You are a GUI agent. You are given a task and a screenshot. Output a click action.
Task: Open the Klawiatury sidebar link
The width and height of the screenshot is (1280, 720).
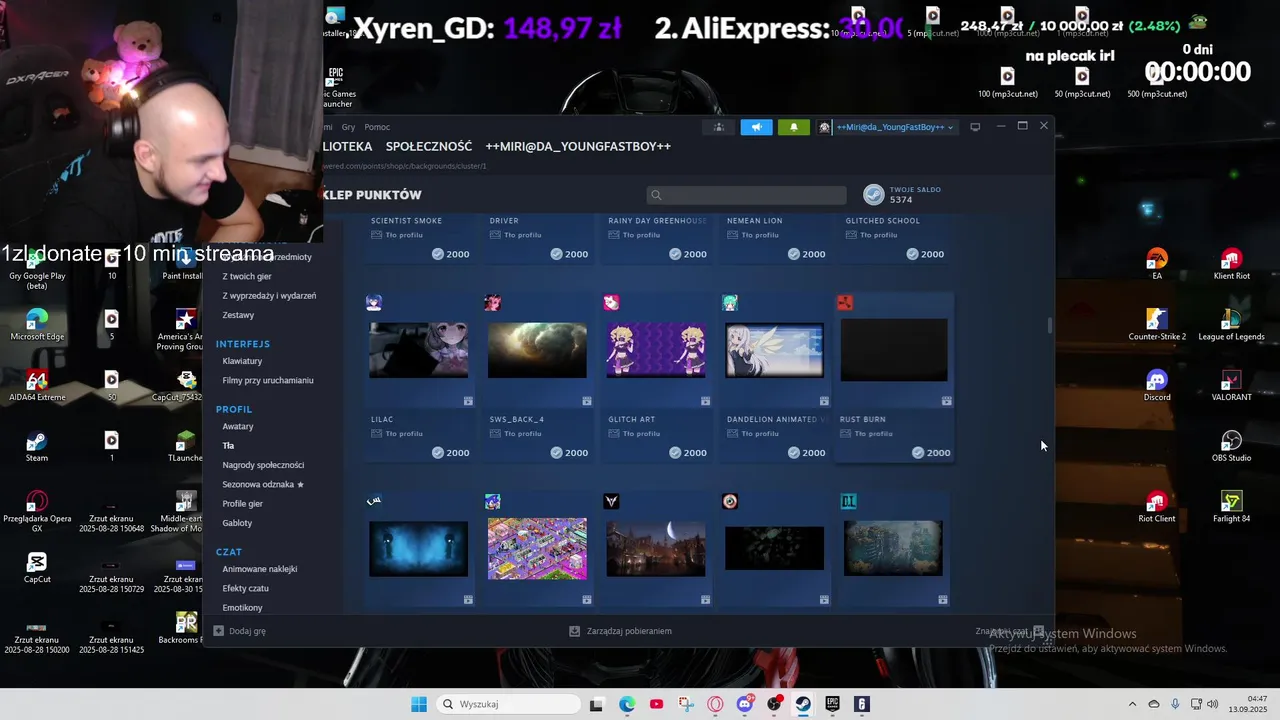[x=242, y=361]
